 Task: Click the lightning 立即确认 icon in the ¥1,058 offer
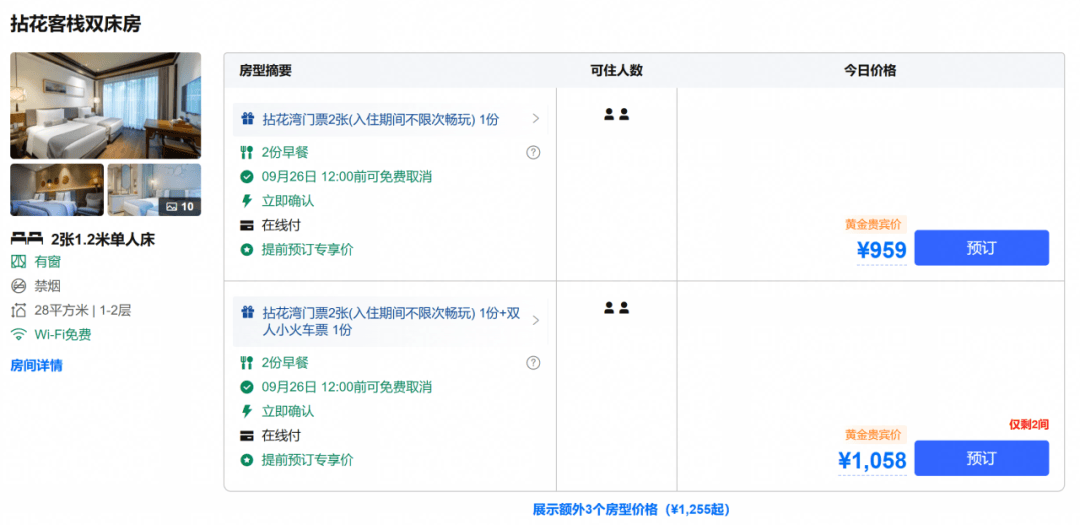click(247, 411)
